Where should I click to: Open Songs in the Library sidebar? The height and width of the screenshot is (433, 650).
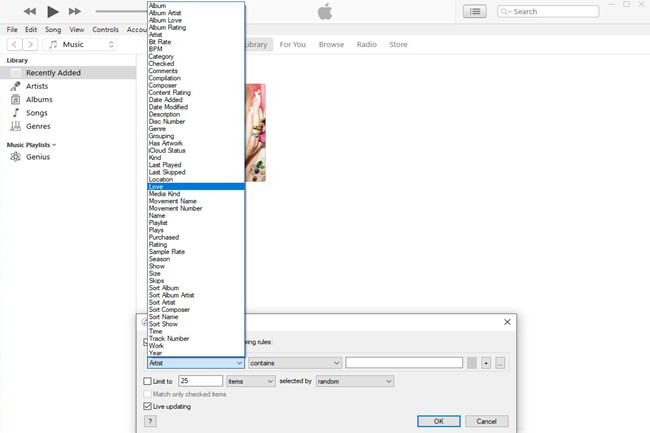[36, 113]
